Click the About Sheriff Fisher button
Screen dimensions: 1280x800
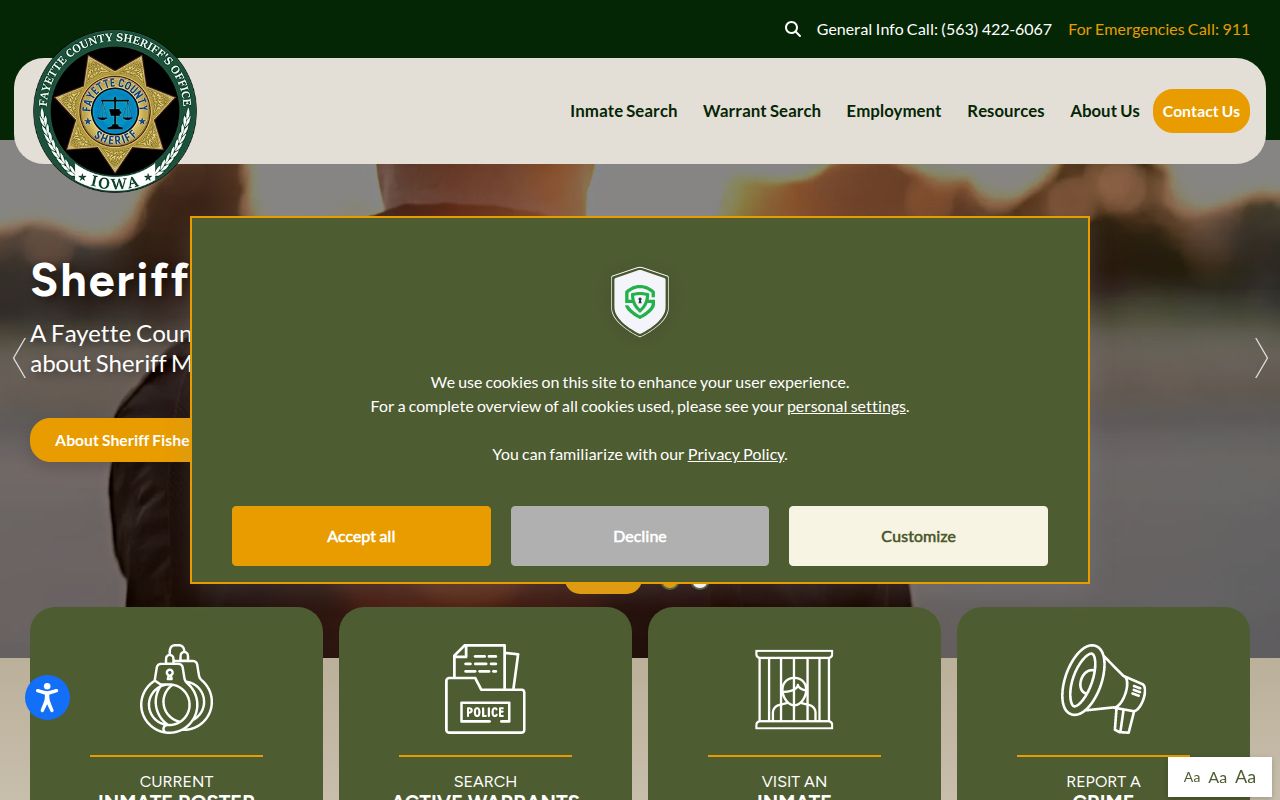(x=111, y=440)
